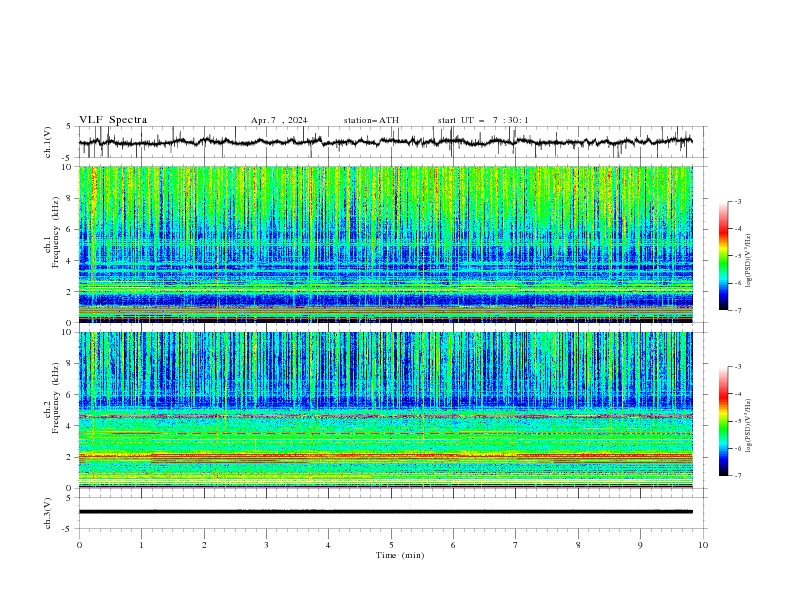
Task: Click the "ch.1(V)" axis label
Action: click(x=48, y=142)
